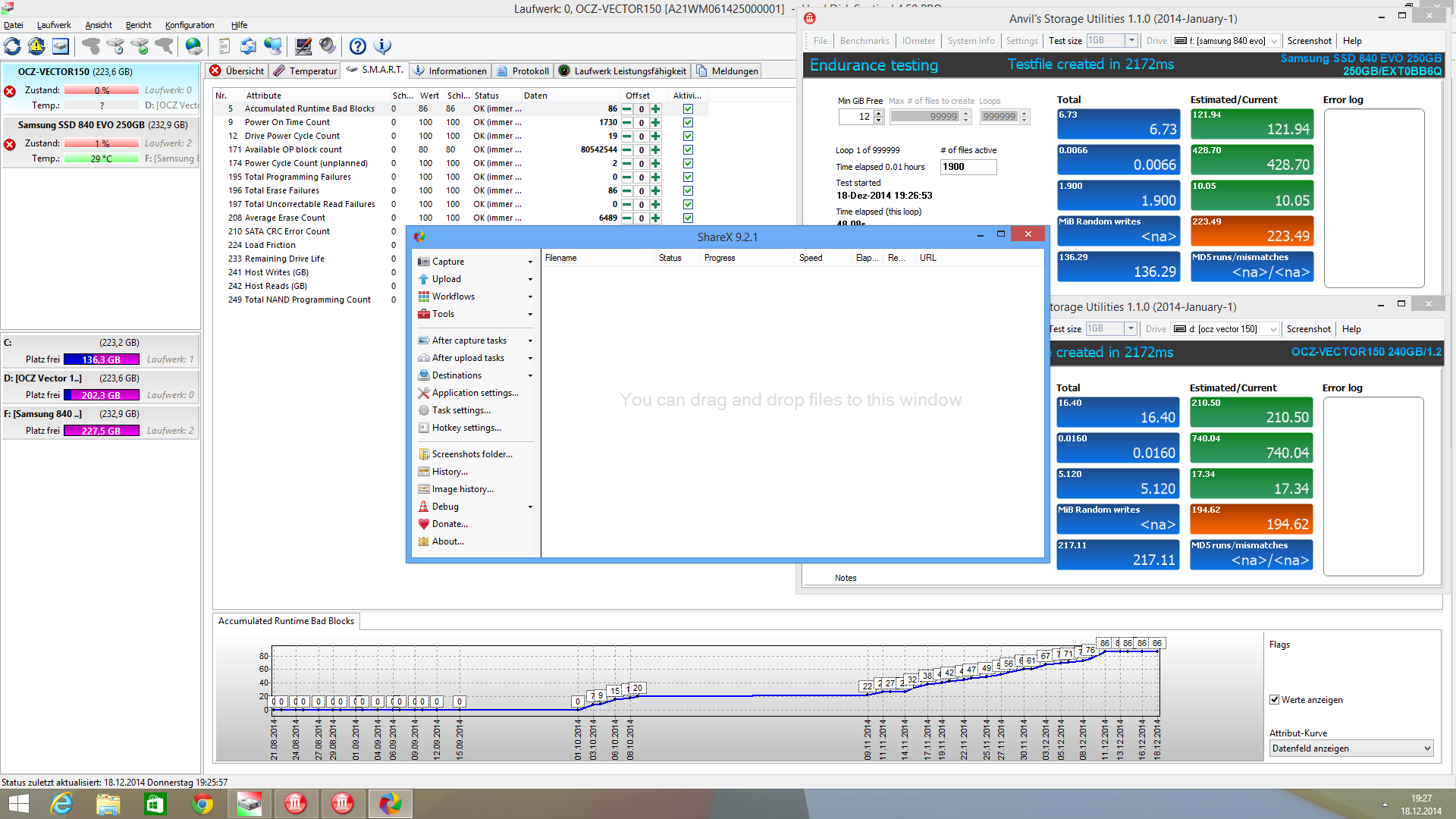The height and width of the screenshot is (819, 1456).
Task: Decrease offset for Drive Power Cycle Count
Action: [x=627, y=136]
